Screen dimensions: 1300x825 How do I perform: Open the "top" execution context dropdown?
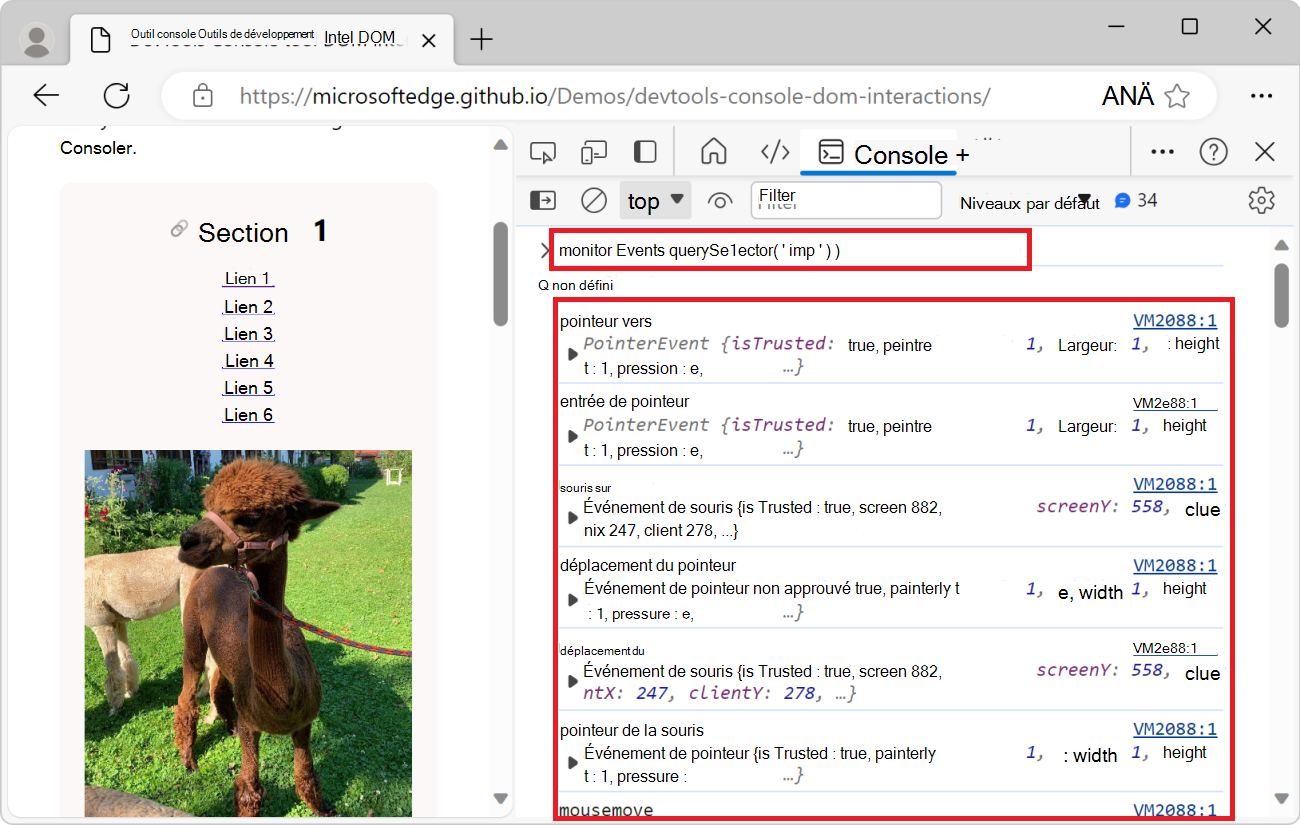click(655, 200)
